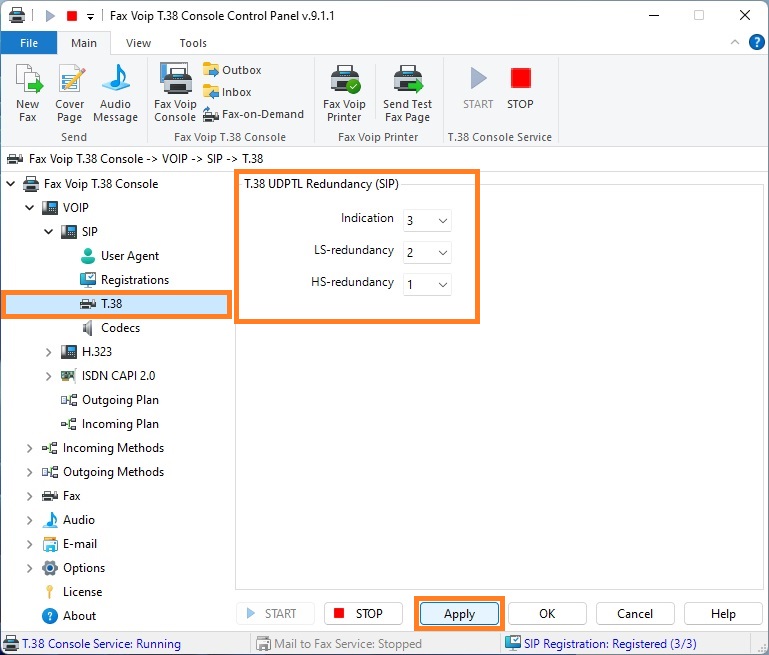Expand the ISDN CAPI 2.0 node
This screenshot has width=769, height=655.
click(x=49, y=376)
